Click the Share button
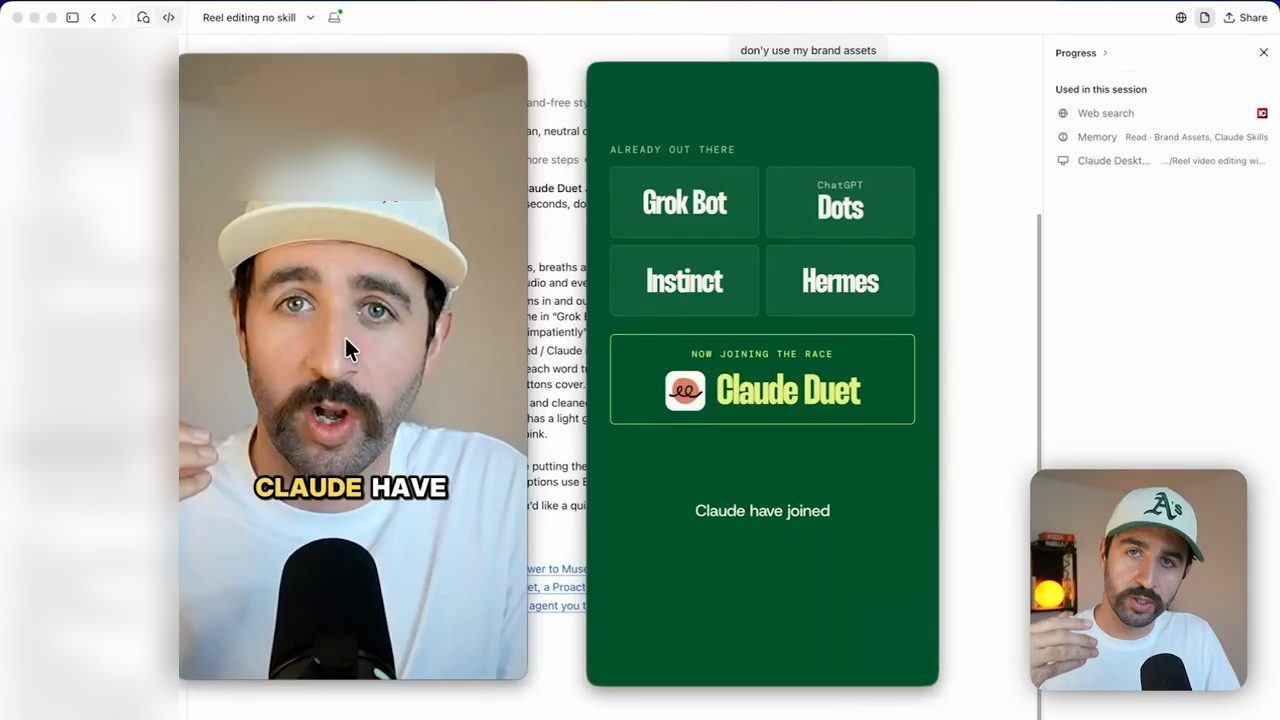Screen dimensions: 1280x720 tap(1245, 18)
